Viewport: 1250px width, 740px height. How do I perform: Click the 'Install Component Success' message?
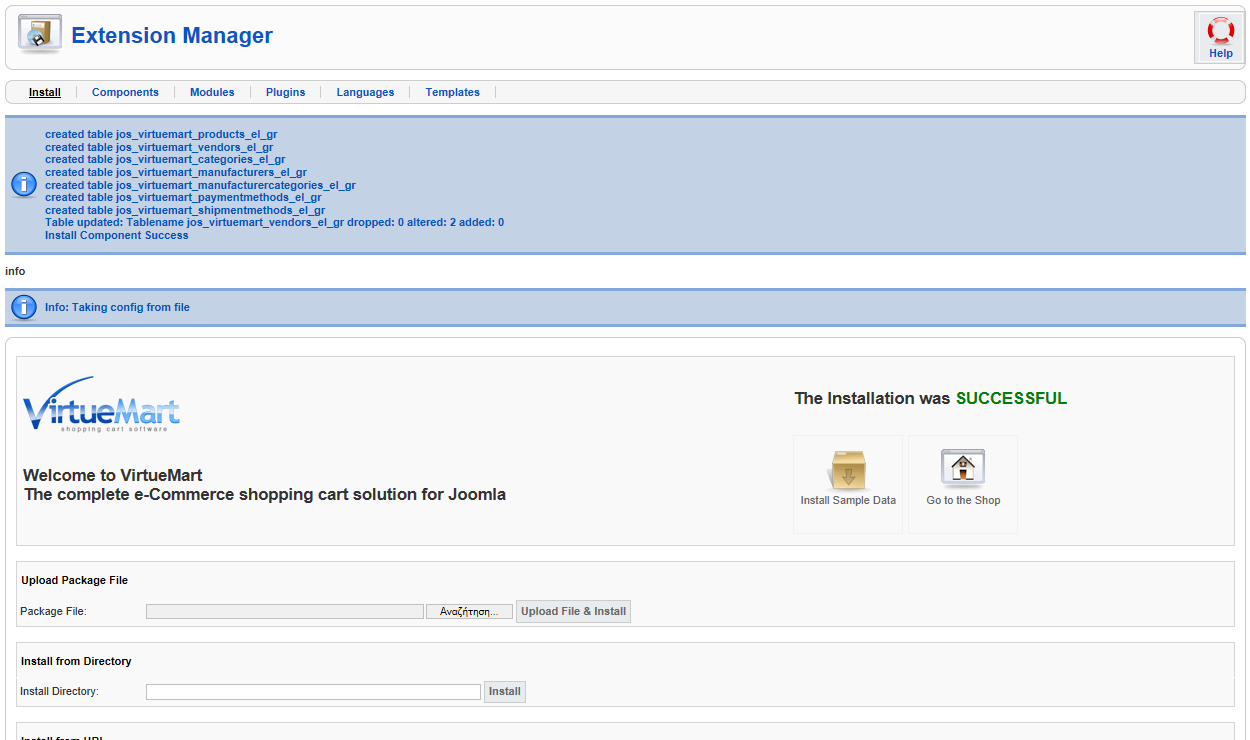pyautogui.click(x=116, y=235)
